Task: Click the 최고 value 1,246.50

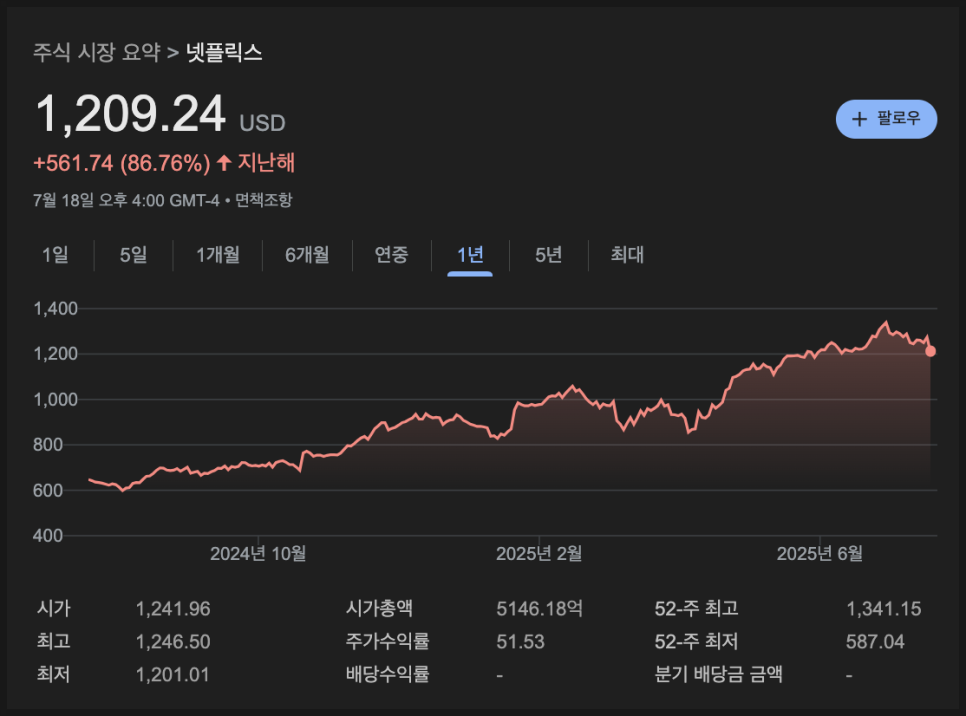Action: click(x=173, y=641)
